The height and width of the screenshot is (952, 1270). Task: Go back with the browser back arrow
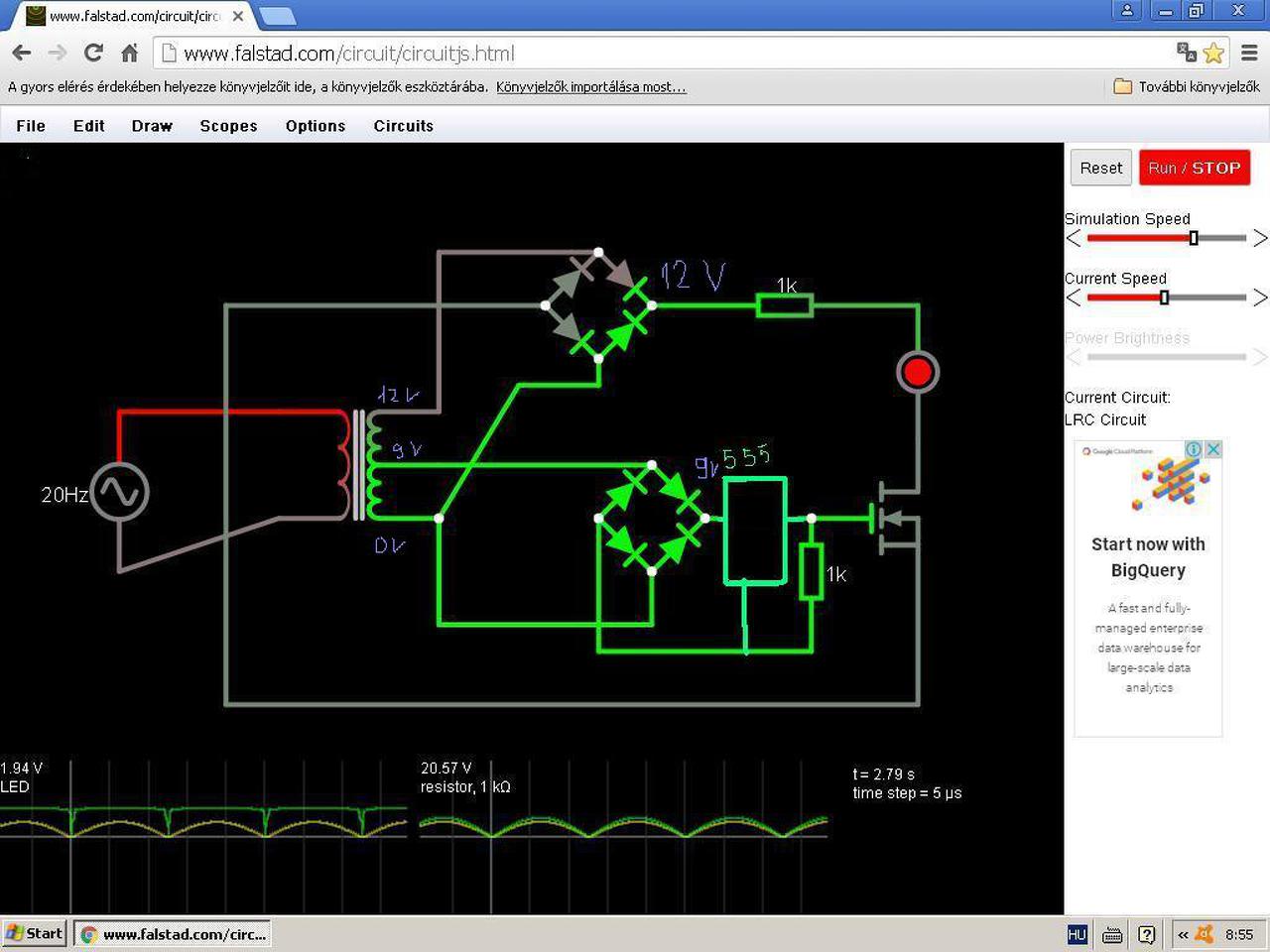coord(21,53)
